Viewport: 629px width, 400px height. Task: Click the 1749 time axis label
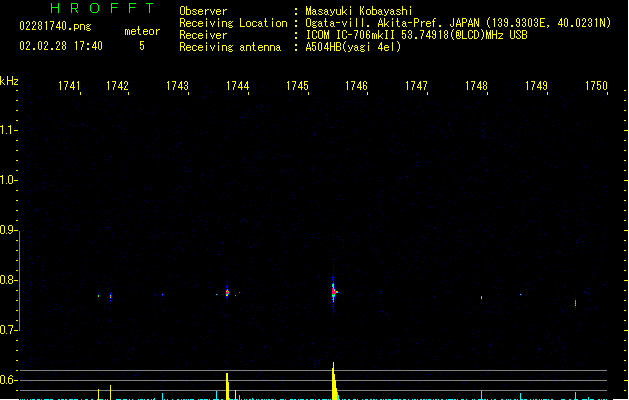[536, 86]
